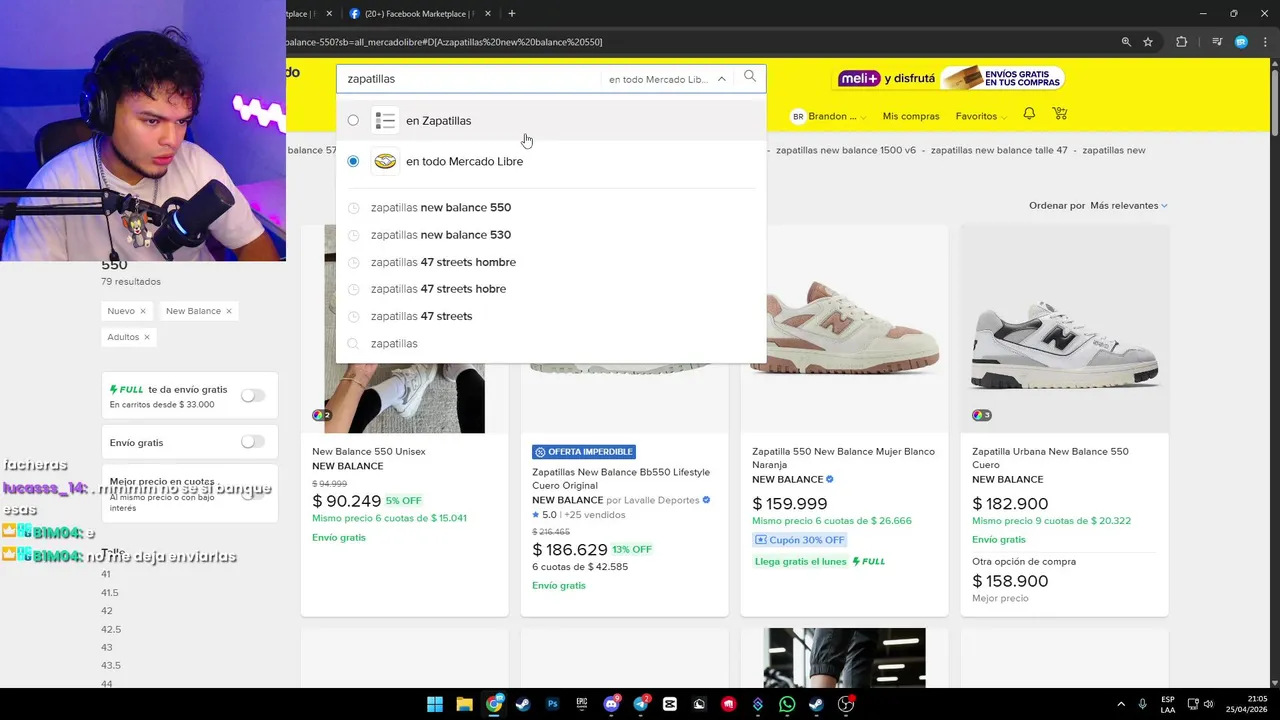Select the 'en todo Mercado Libre' radio option
1280x720 pixels.
coord(353,161)
